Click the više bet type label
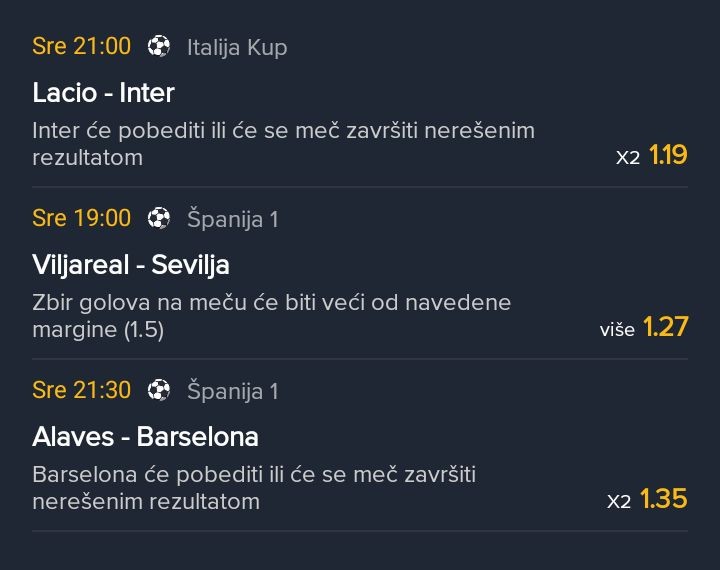The height and width of the screenshot is (570, 720). [x=617, y=330]
